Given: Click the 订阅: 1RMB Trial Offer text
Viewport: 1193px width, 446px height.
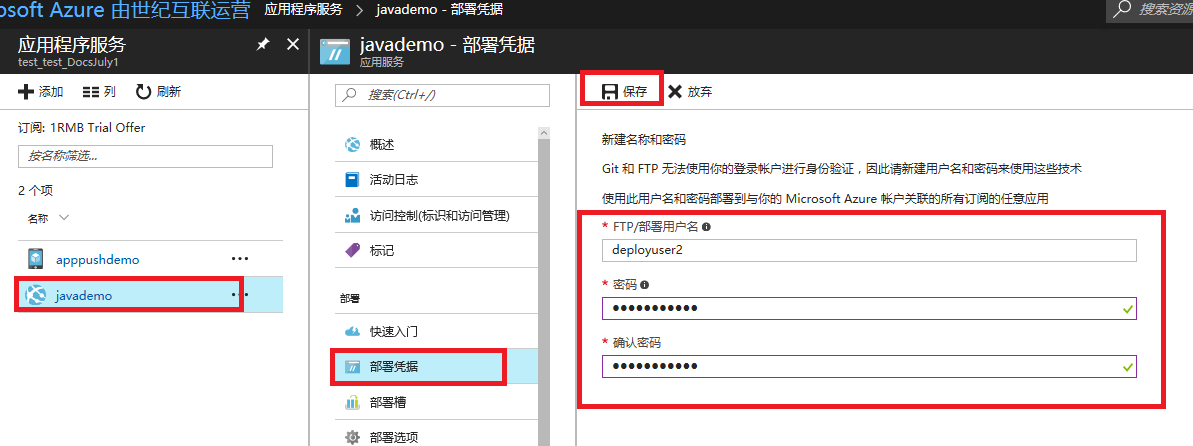Looking at the screenshot, I should tap(81, 127).
